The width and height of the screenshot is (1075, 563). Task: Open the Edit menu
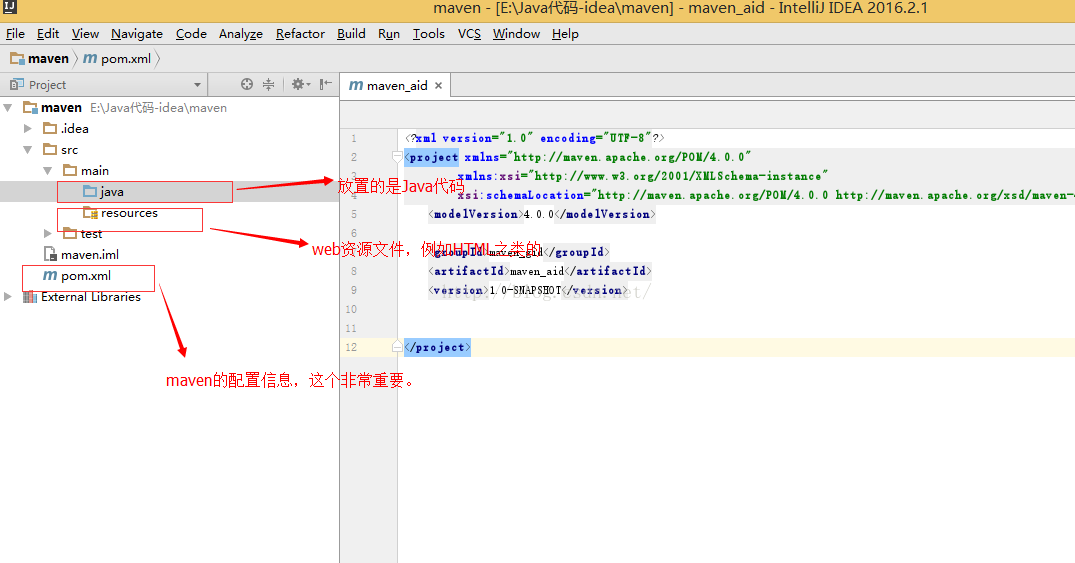[47, 34]
